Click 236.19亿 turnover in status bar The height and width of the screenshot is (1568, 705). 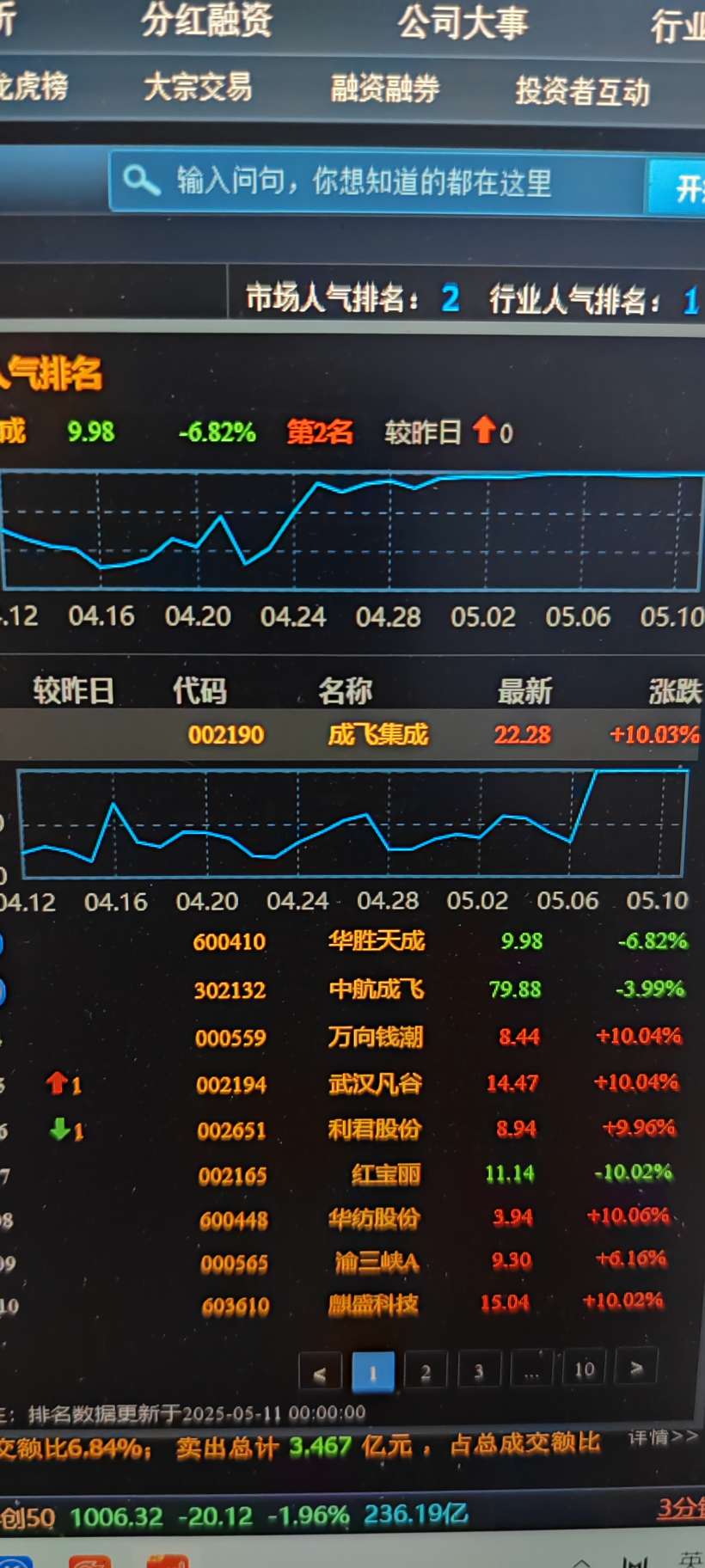pyautogui.click(x=416, y=1514)
